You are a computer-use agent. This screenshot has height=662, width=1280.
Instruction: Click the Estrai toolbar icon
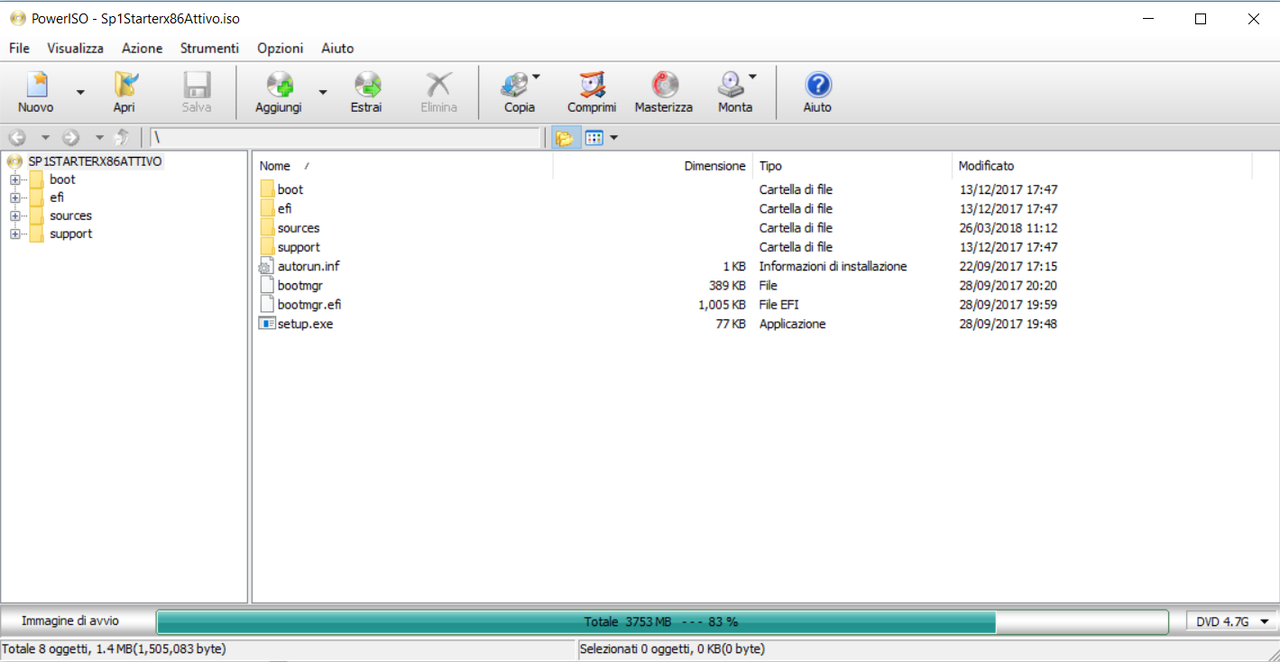366,85
